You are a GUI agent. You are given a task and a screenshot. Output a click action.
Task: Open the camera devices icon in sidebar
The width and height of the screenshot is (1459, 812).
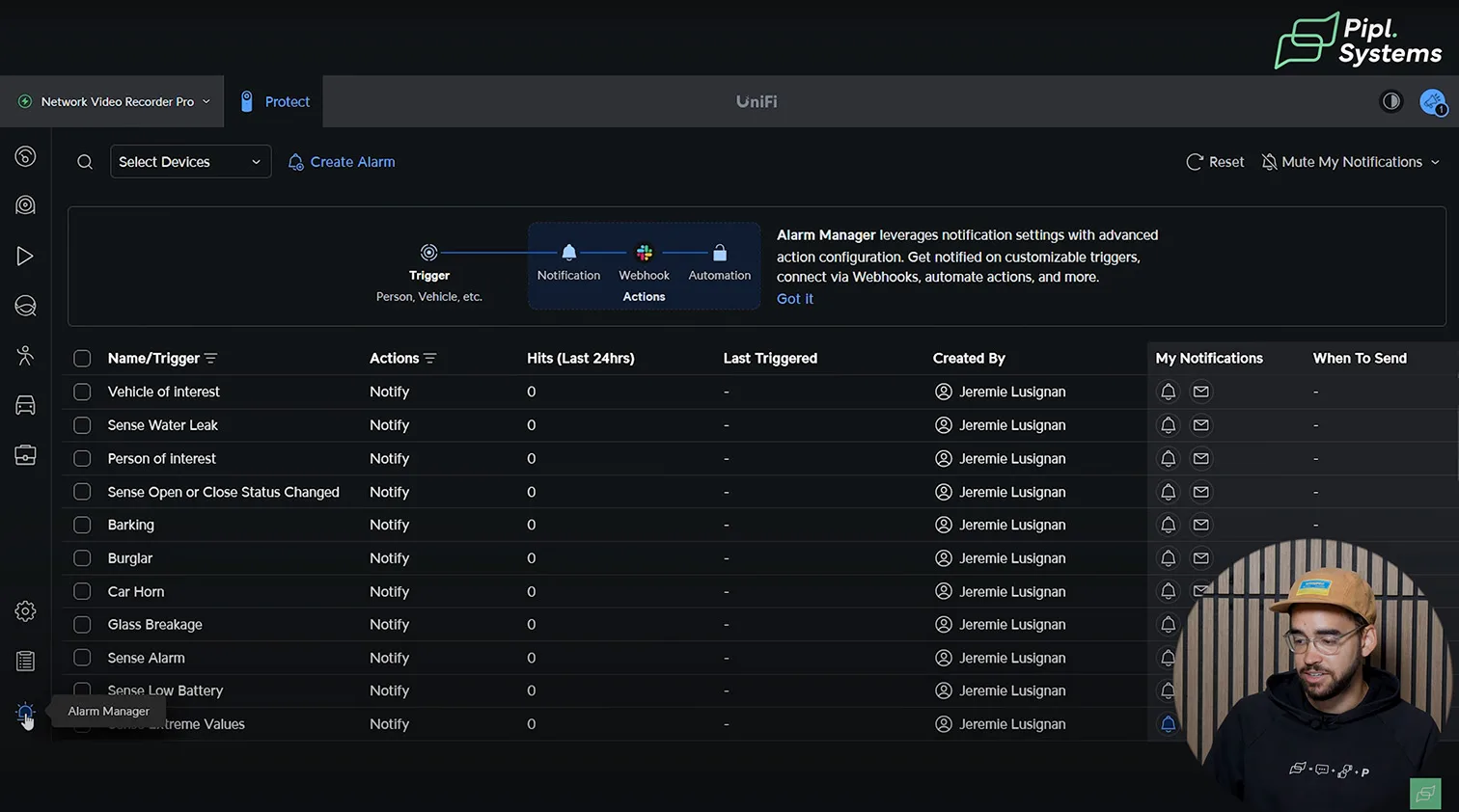point(26,205)
